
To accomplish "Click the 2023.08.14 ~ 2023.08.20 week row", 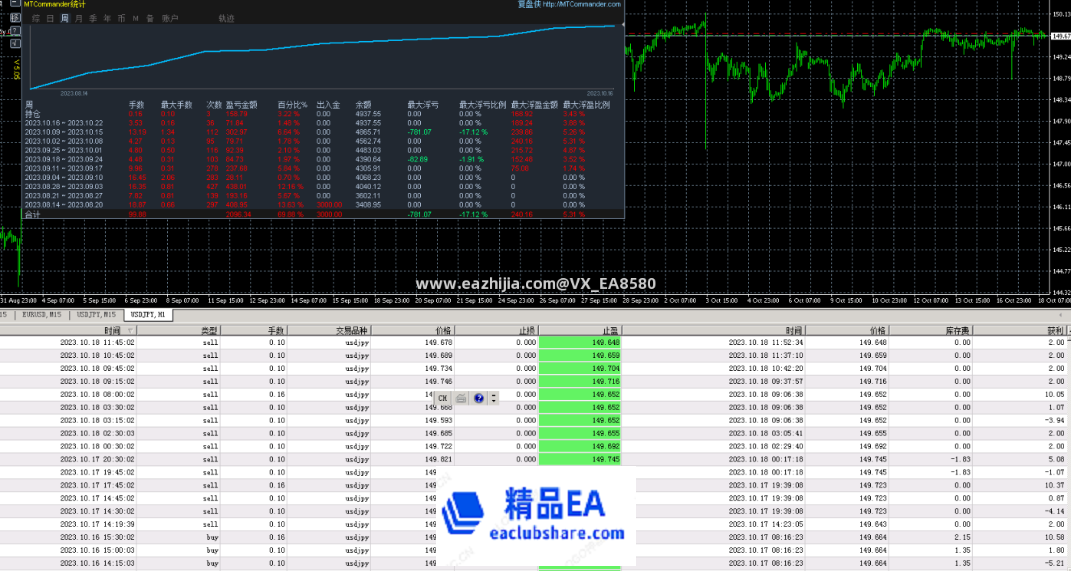I will (322, 205).
